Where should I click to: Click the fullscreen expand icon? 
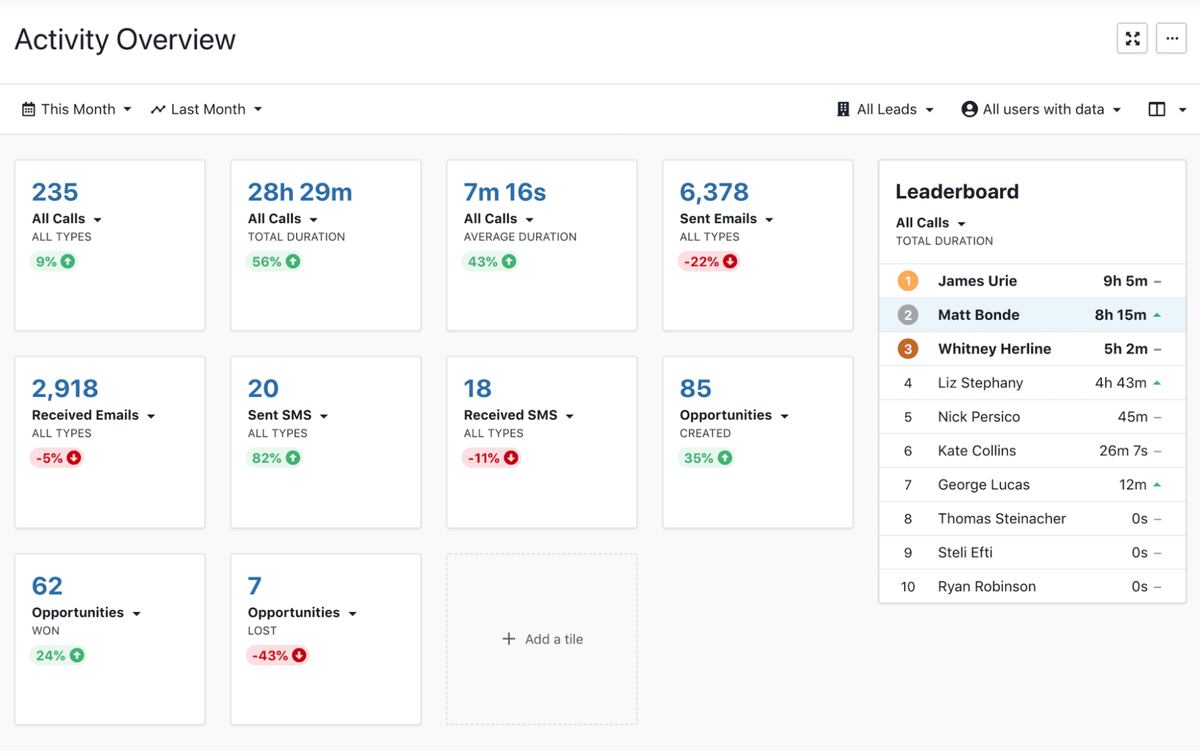pyautogui.click(x=1132, y=39)
